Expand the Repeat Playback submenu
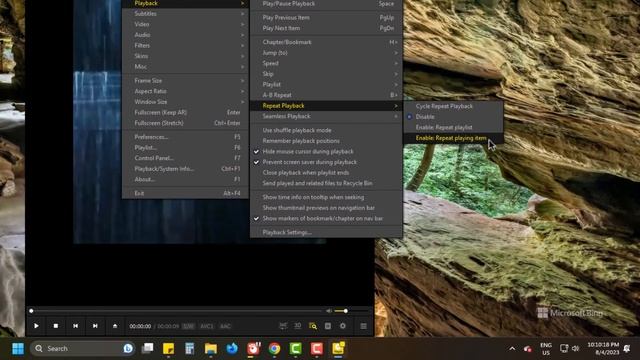 coord(326,106)
